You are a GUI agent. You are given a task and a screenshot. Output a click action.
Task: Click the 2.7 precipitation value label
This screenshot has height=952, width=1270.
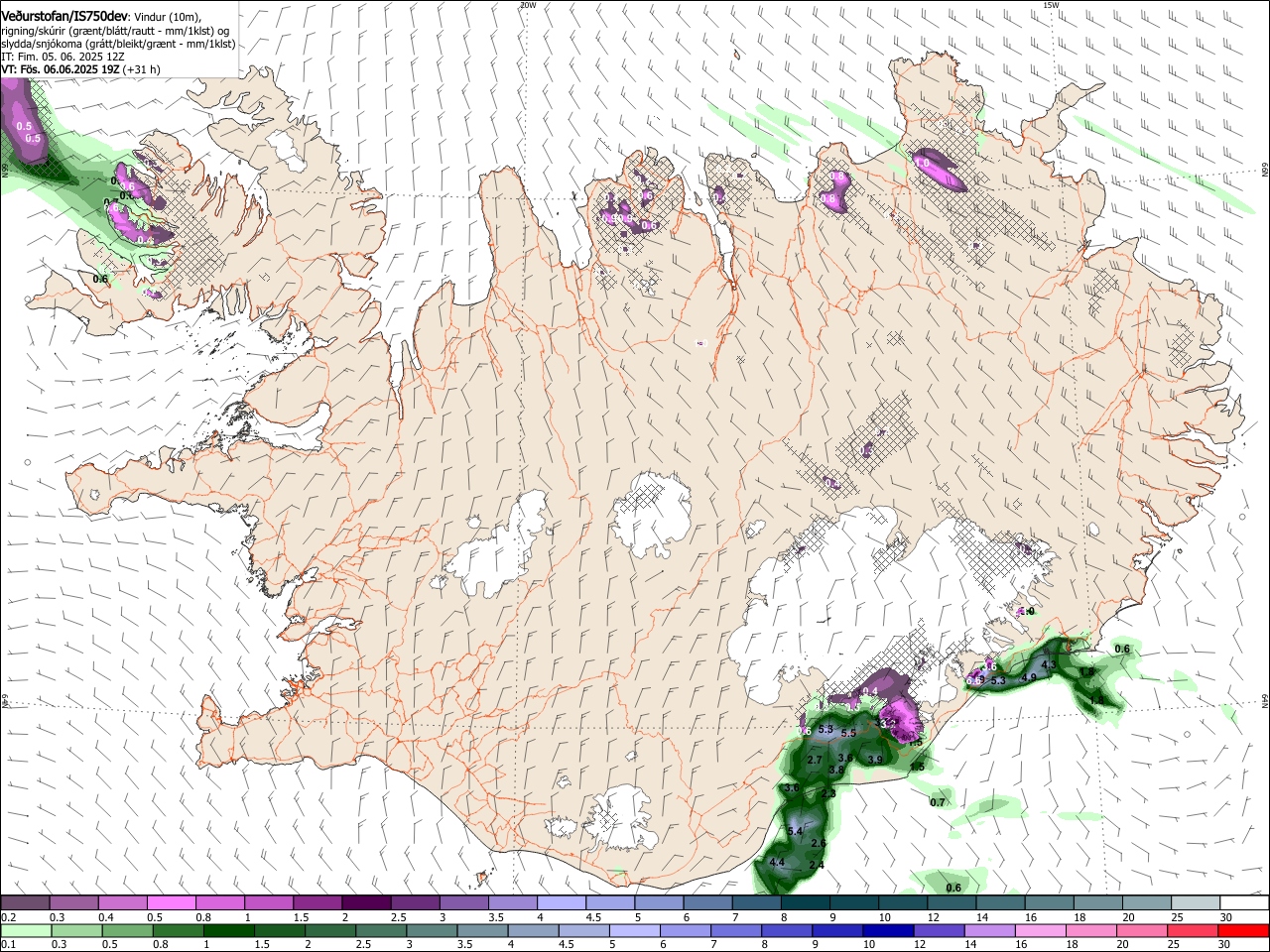(815, 760)
